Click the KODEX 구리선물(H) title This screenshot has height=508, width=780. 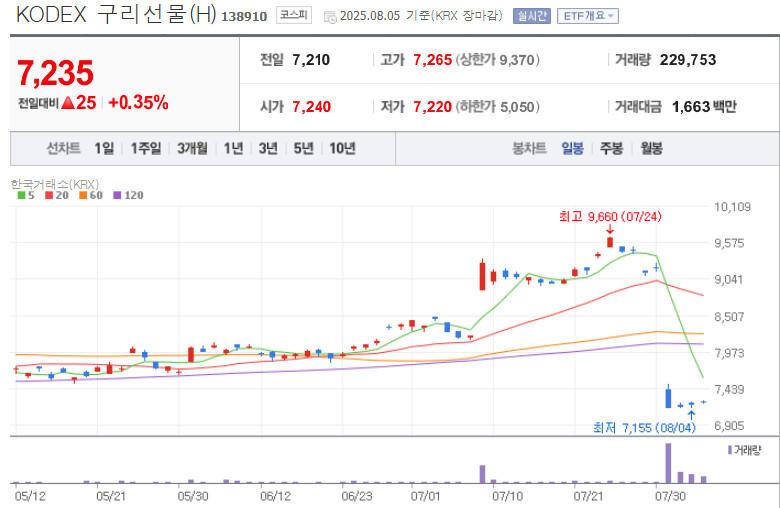coord(116,15)
